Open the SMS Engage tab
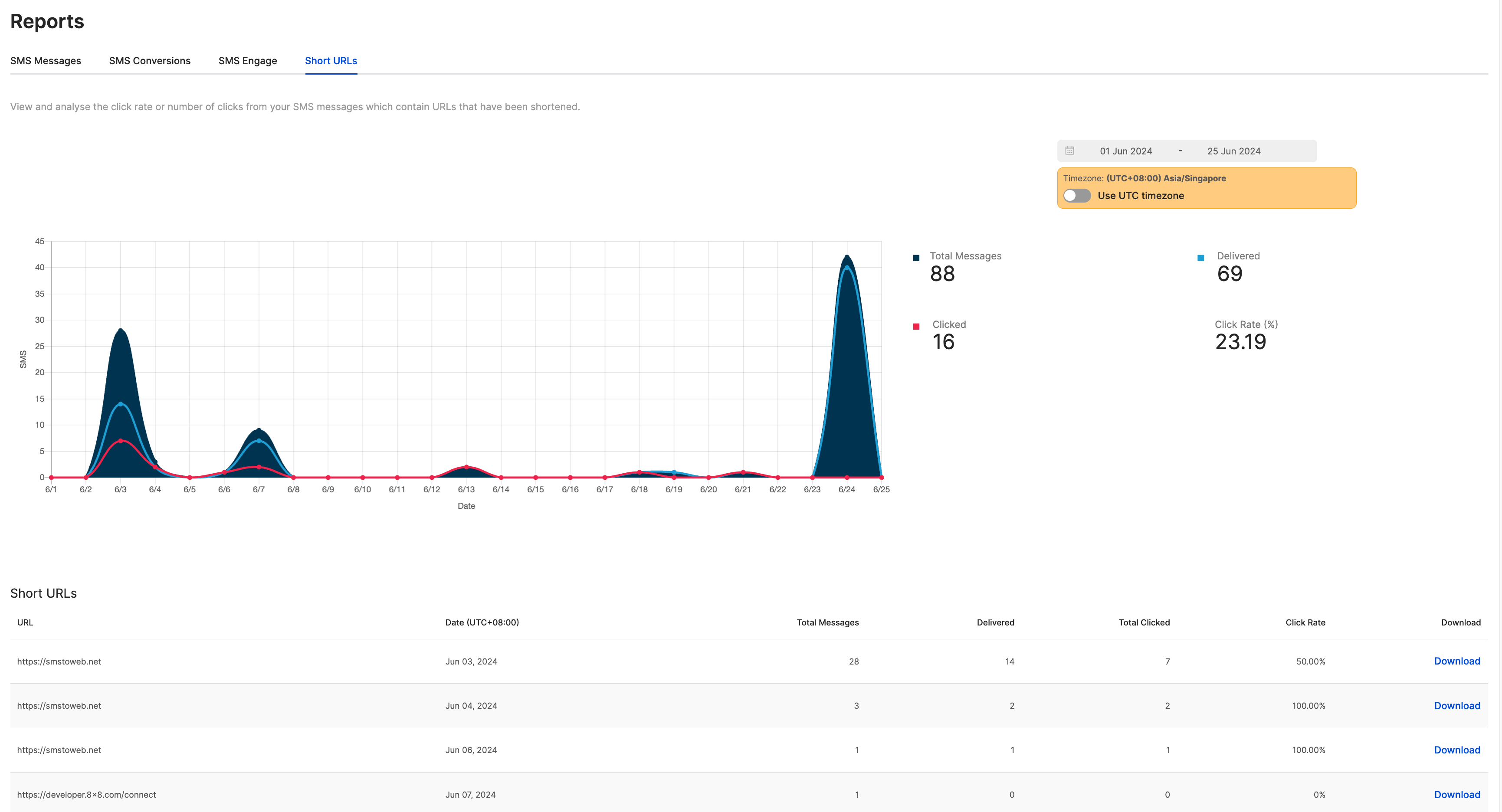This screenshot has height=812, width=1502. click(247, 61)
